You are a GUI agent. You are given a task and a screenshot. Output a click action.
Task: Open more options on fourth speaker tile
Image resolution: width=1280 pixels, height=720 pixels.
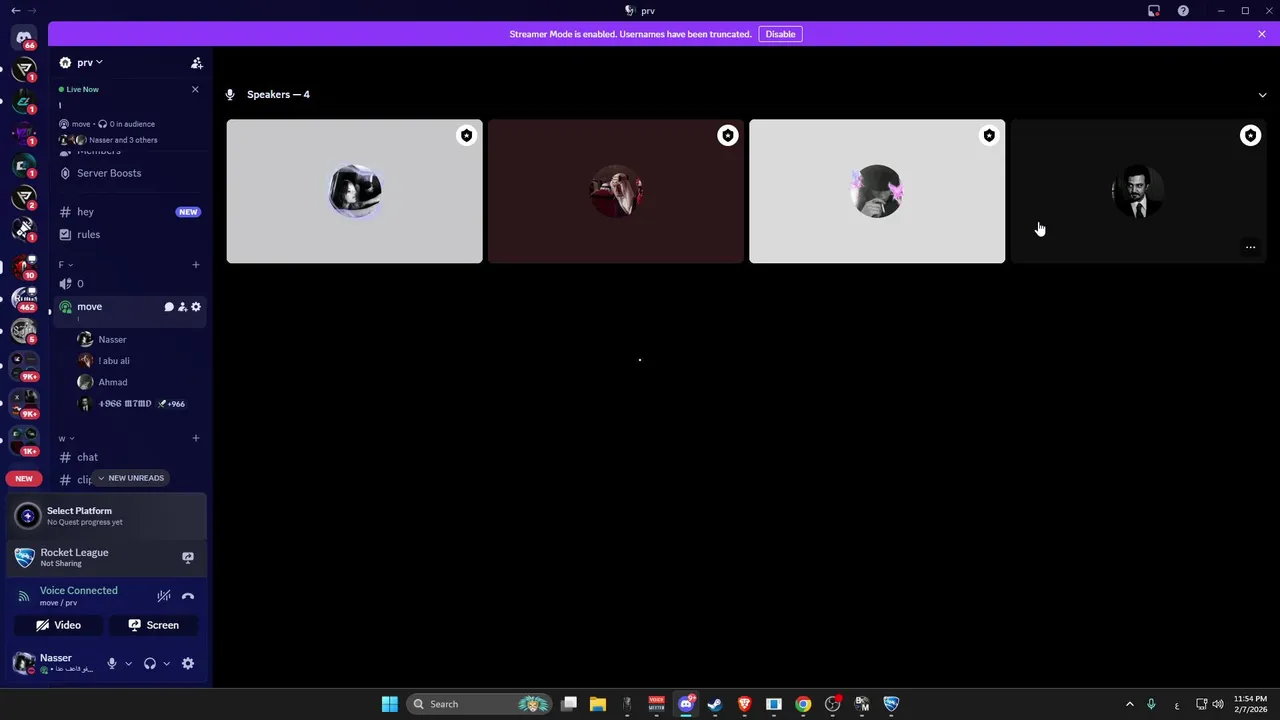(x=1250, y=247)
